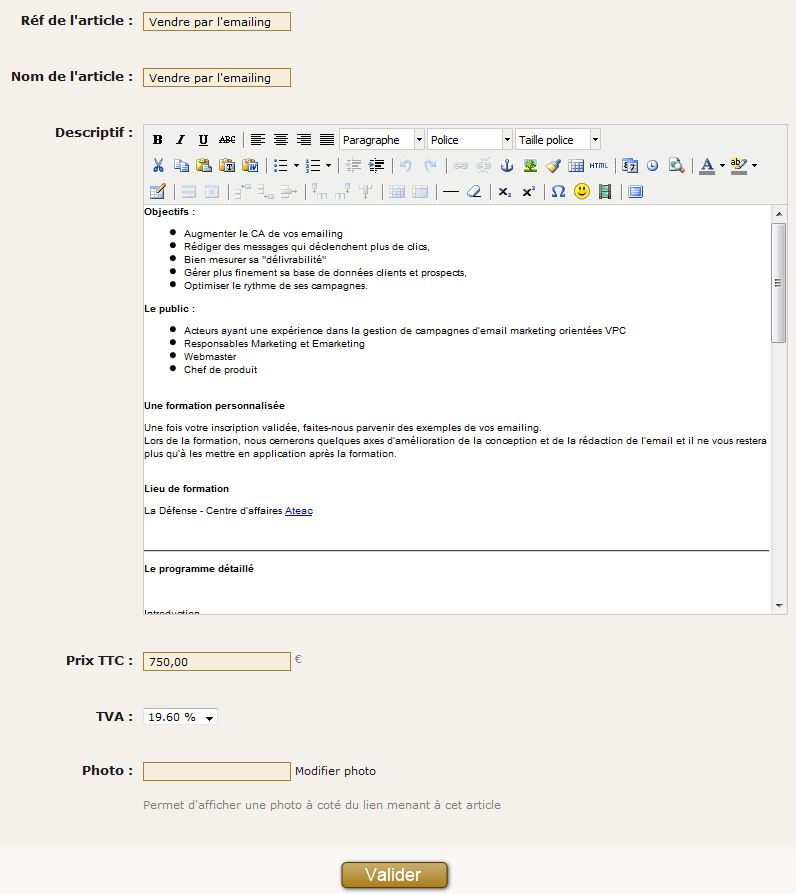This screenshot has width=796, height=894.
Task: Apply text color with A icon
Action: pyautogui.click(x=707, y=165)
